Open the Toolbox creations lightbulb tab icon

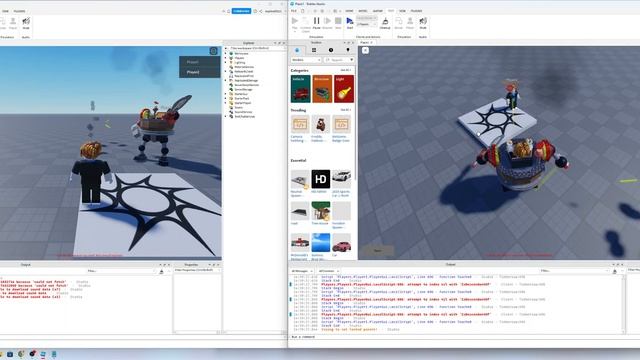[x=348, y=50]
